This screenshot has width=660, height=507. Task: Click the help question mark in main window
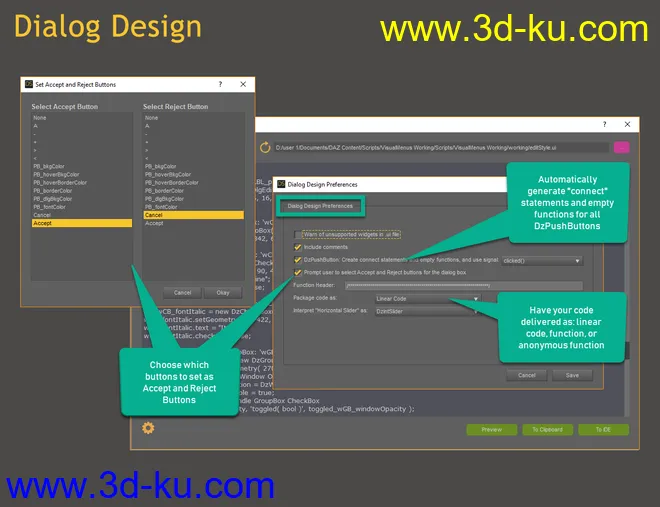603,125
